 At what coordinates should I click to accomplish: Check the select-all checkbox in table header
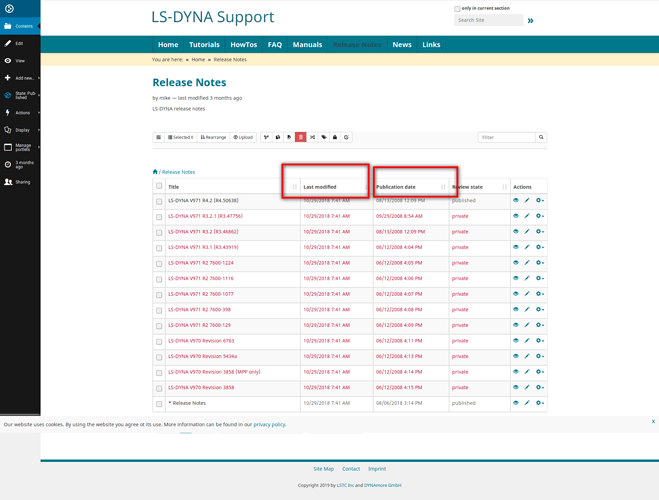[x=159, y=186]
